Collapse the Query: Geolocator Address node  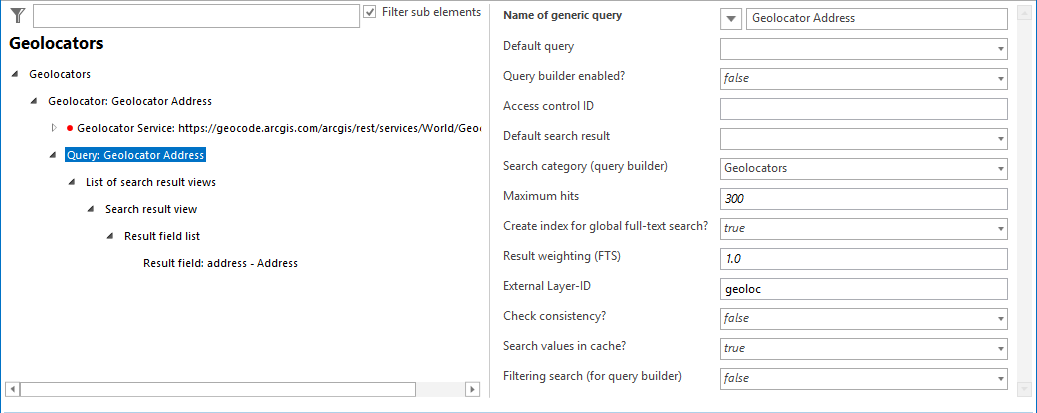point(53,155)
